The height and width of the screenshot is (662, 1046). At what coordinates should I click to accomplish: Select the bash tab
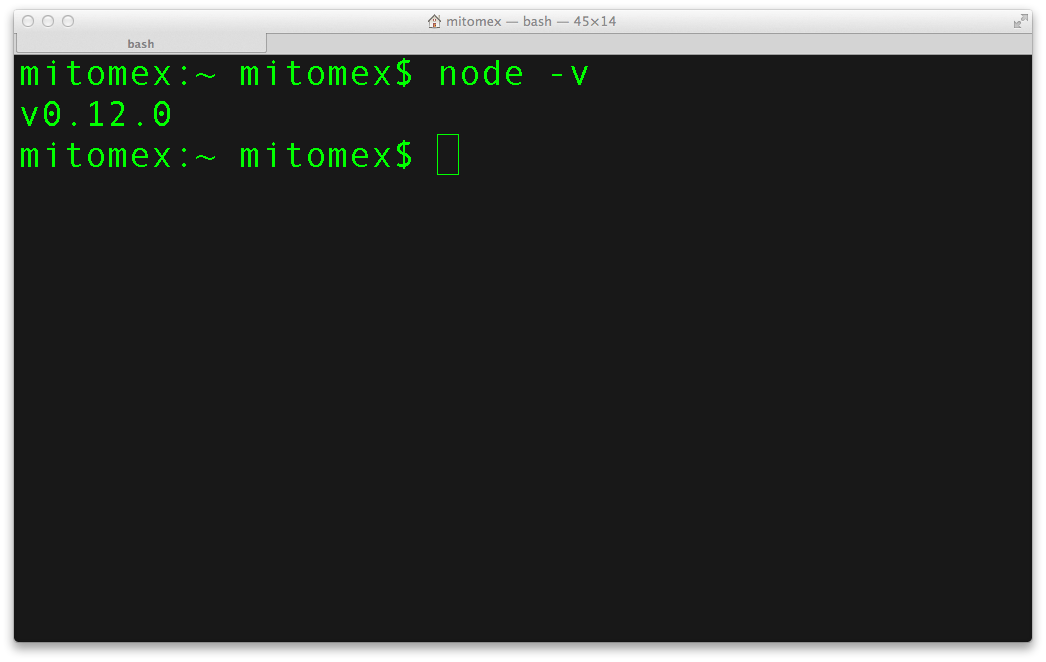point(141,43)
